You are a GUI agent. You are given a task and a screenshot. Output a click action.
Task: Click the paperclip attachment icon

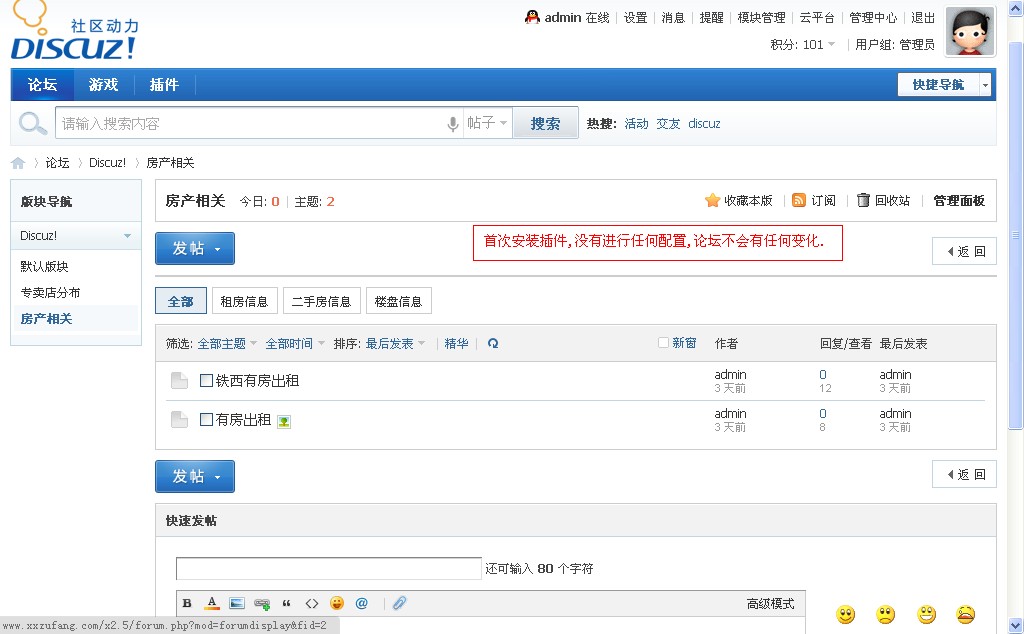point(399,603)
